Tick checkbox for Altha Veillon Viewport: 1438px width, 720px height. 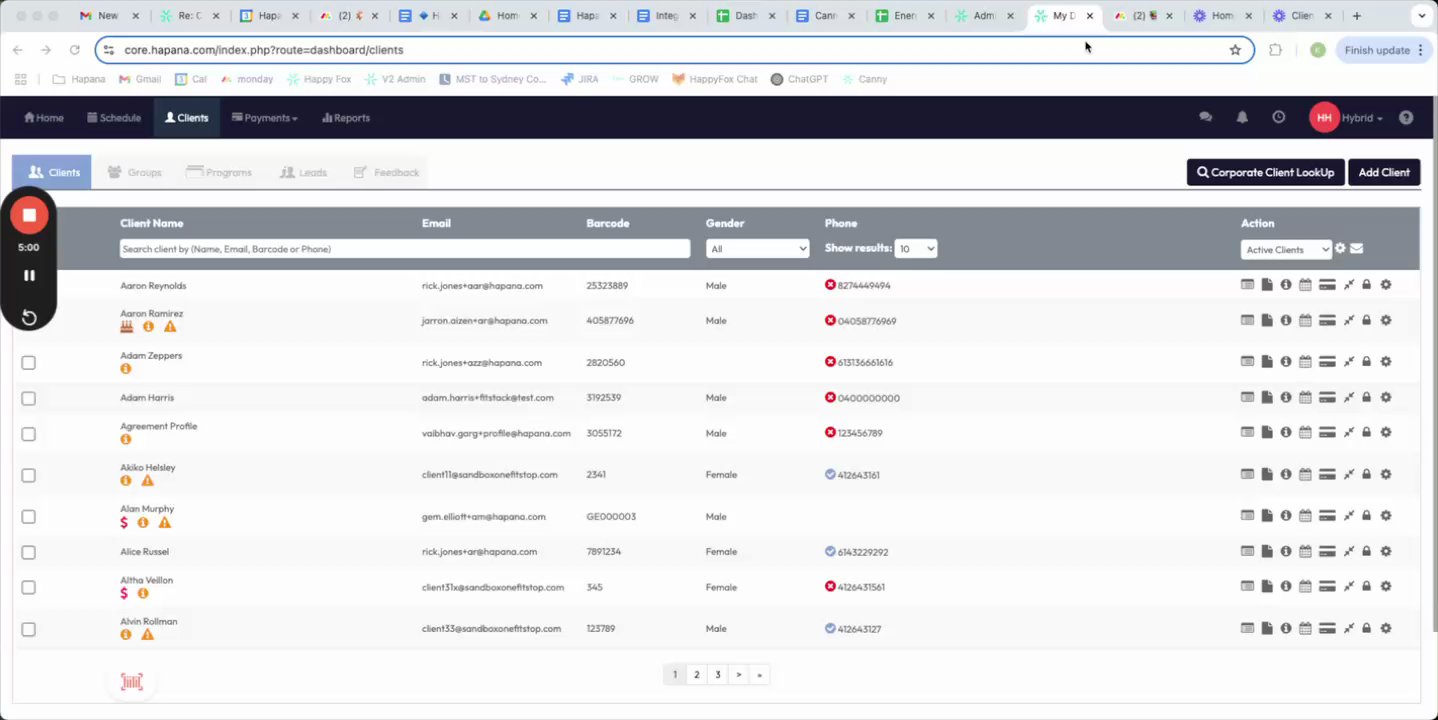tap(28, 588)
